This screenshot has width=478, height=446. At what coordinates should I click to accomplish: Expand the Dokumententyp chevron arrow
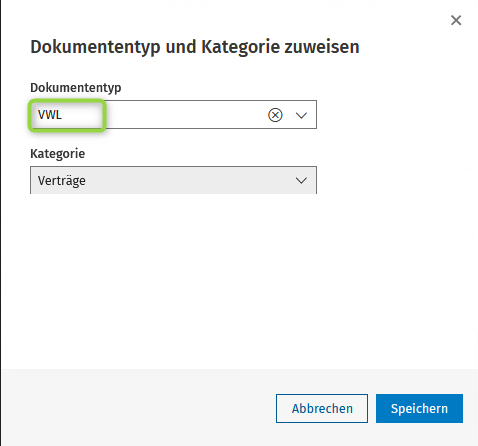(301, 115)
